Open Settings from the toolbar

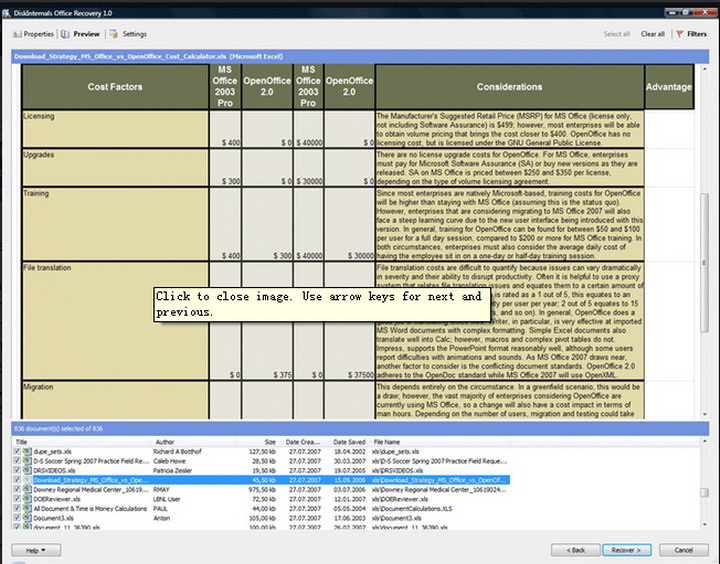pyautogui.click(x=114, y=34)
